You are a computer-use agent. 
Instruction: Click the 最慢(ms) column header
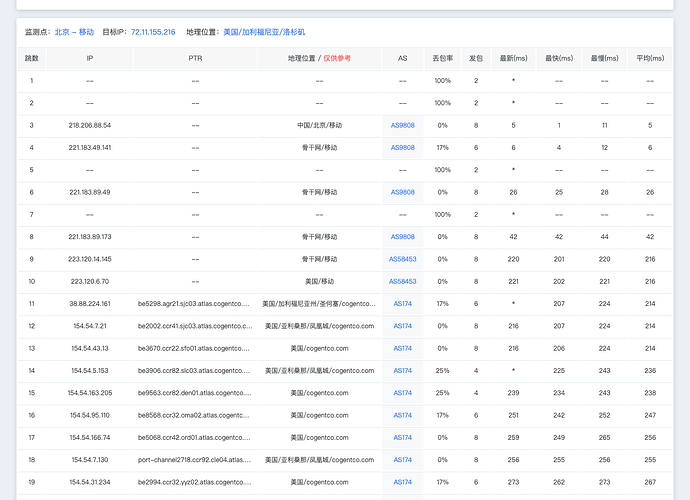(x=605, y=58)
